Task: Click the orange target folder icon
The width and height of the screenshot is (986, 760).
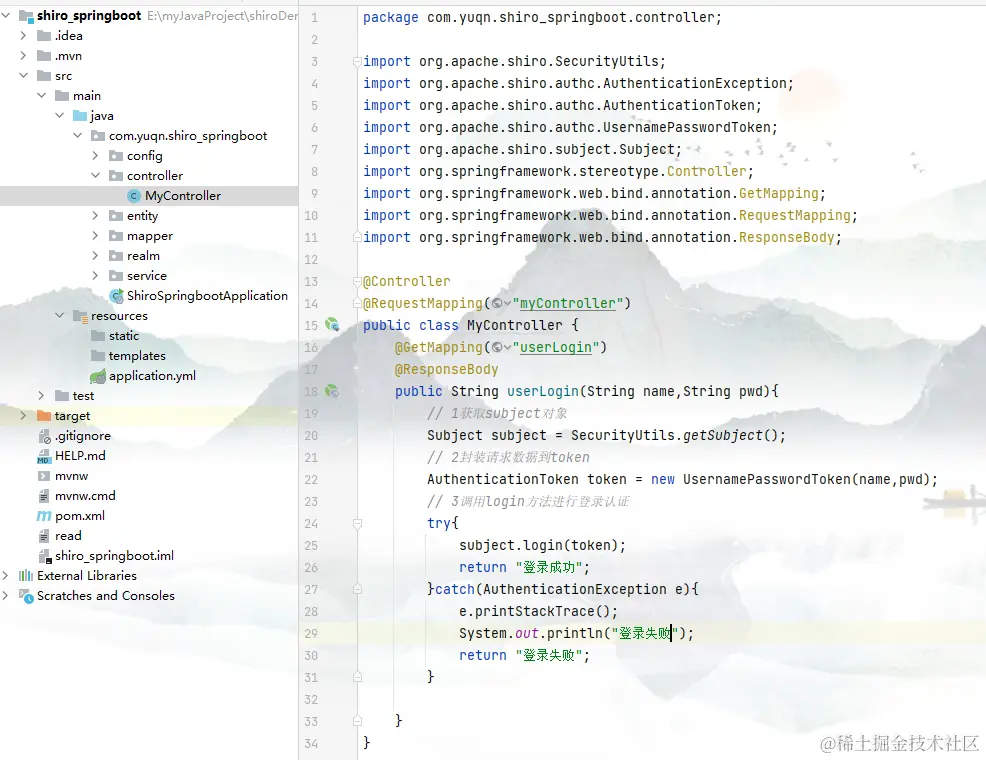Action: click(x=43, y=416)
